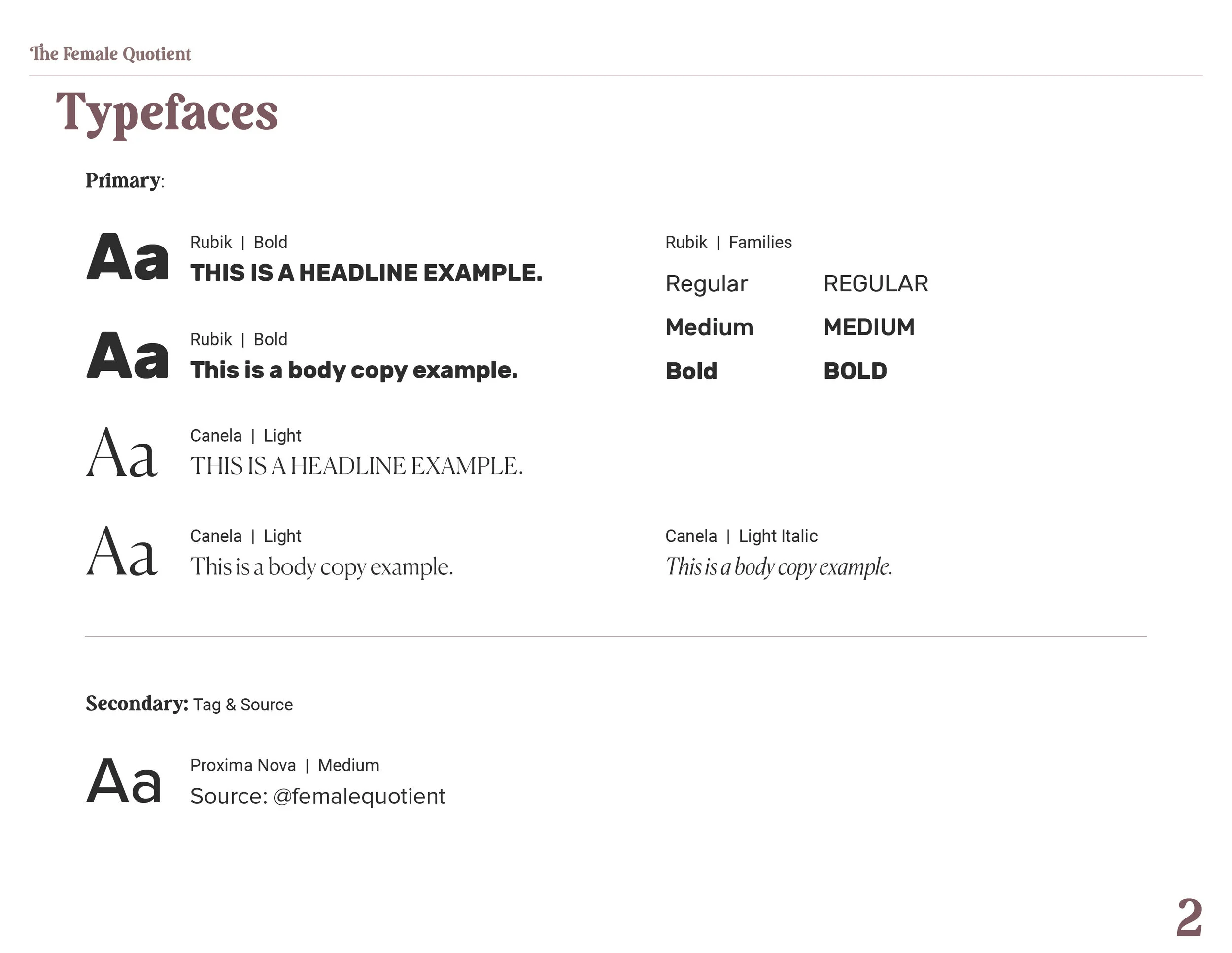
Task: Select the Primary section label
Action: 124,180
